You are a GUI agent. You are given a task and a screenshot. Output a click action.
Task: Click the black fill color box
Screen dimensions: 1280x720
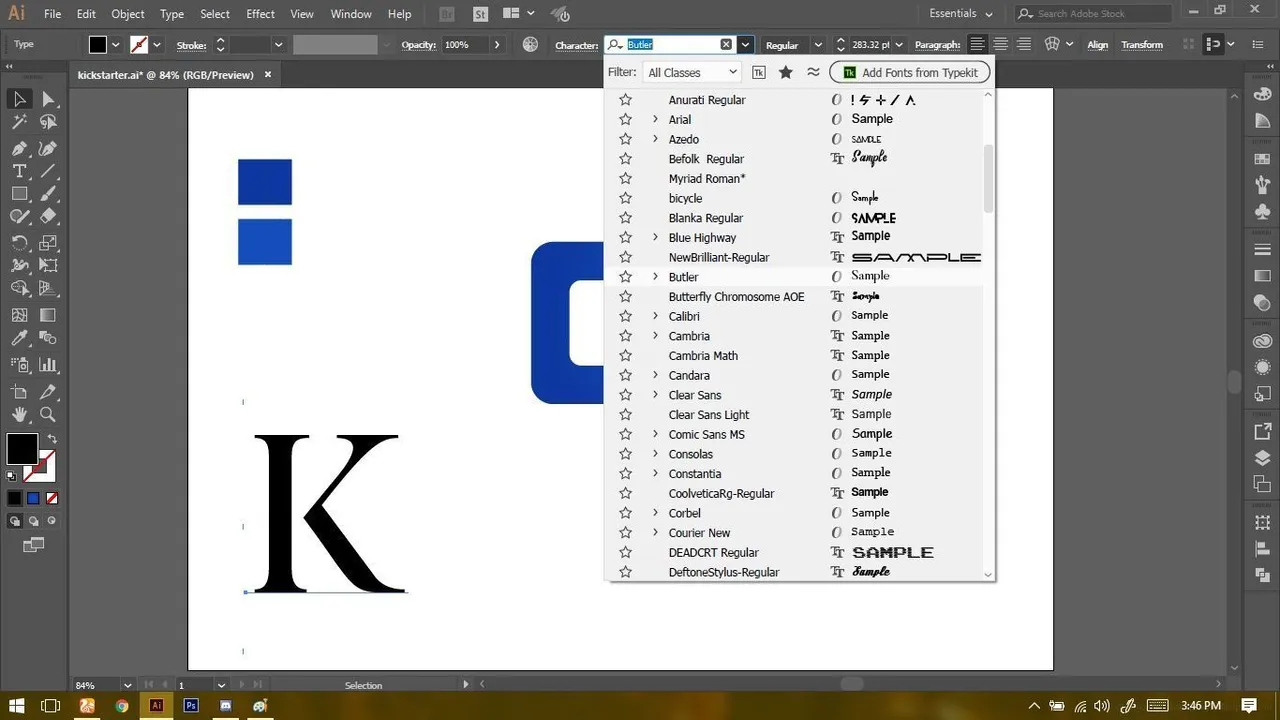[22, 449]
